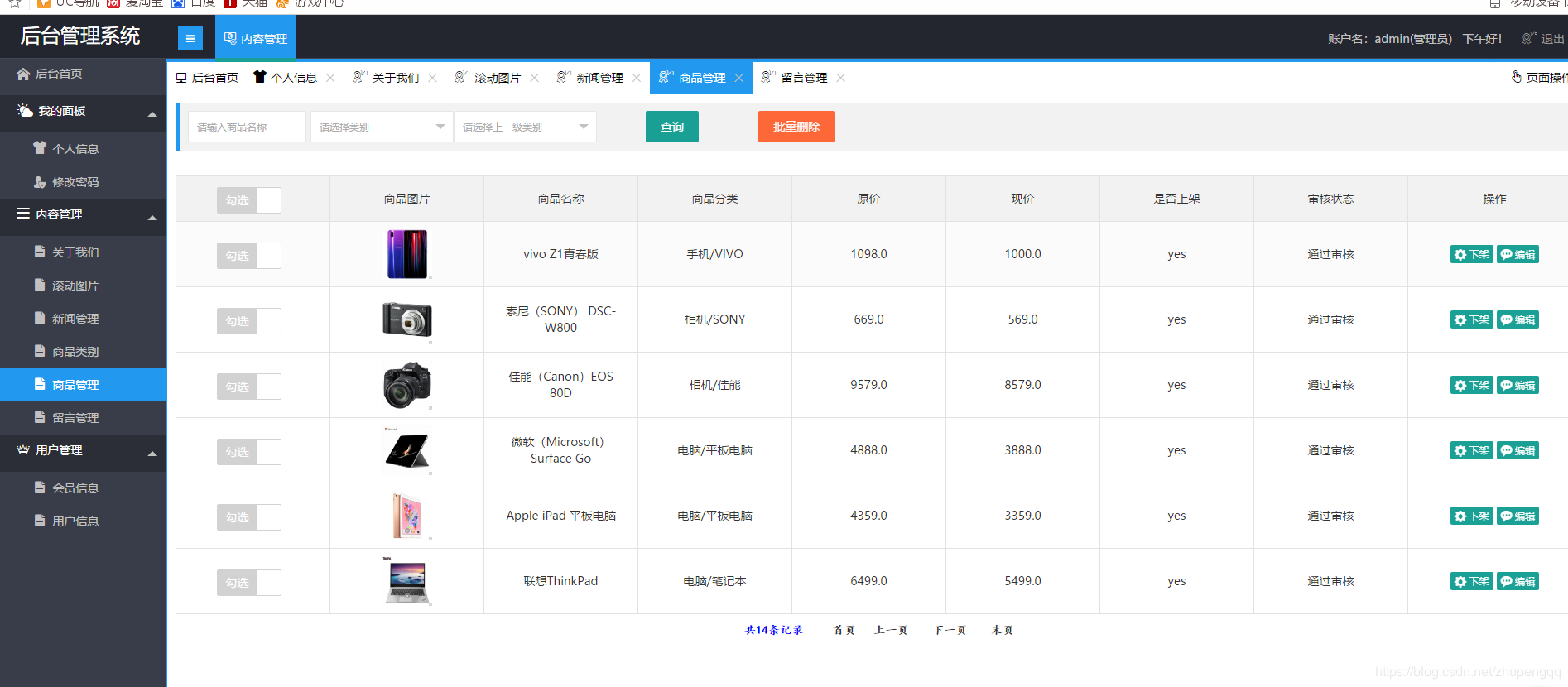This screenshot has height=687, width=1568.
Task: Toggle the 勾选 switch in table header
Action: [248, 200]
